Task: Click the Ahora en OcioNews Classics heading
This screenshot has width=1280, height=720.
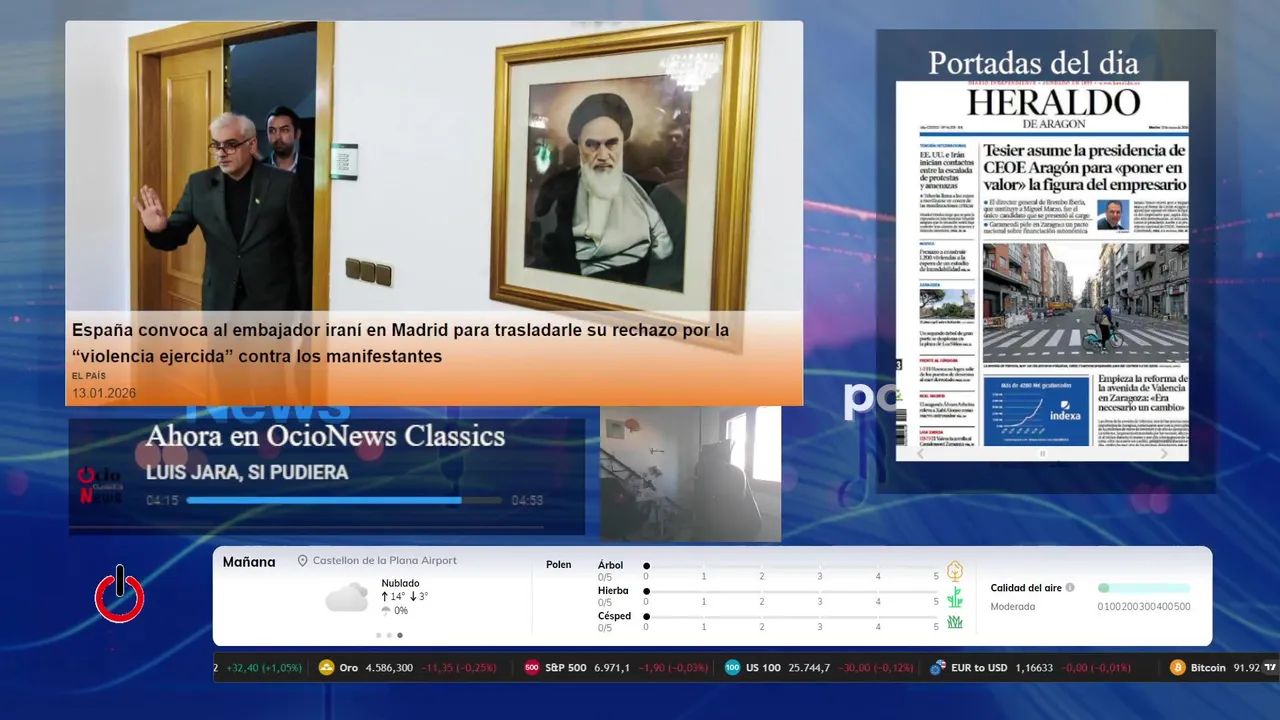Action: [x=325, y=436]
